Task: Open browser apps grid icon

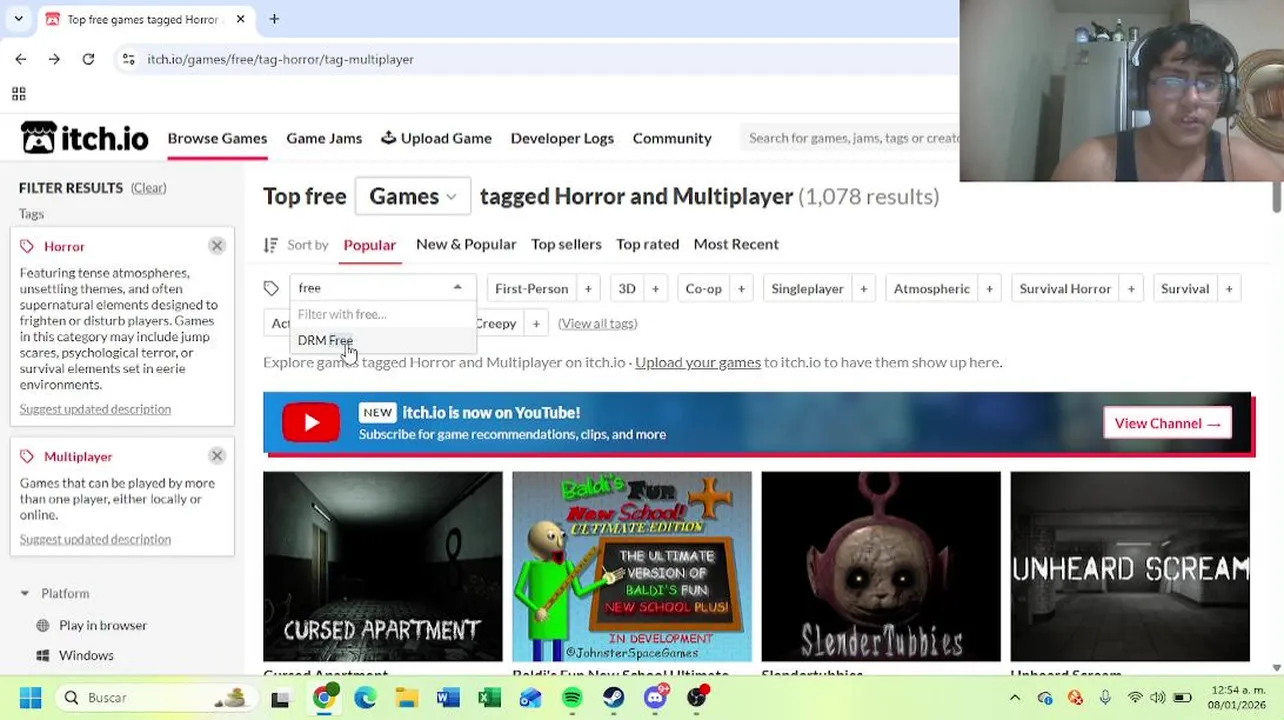Action: pyautogui.click(x=18, y=94)
